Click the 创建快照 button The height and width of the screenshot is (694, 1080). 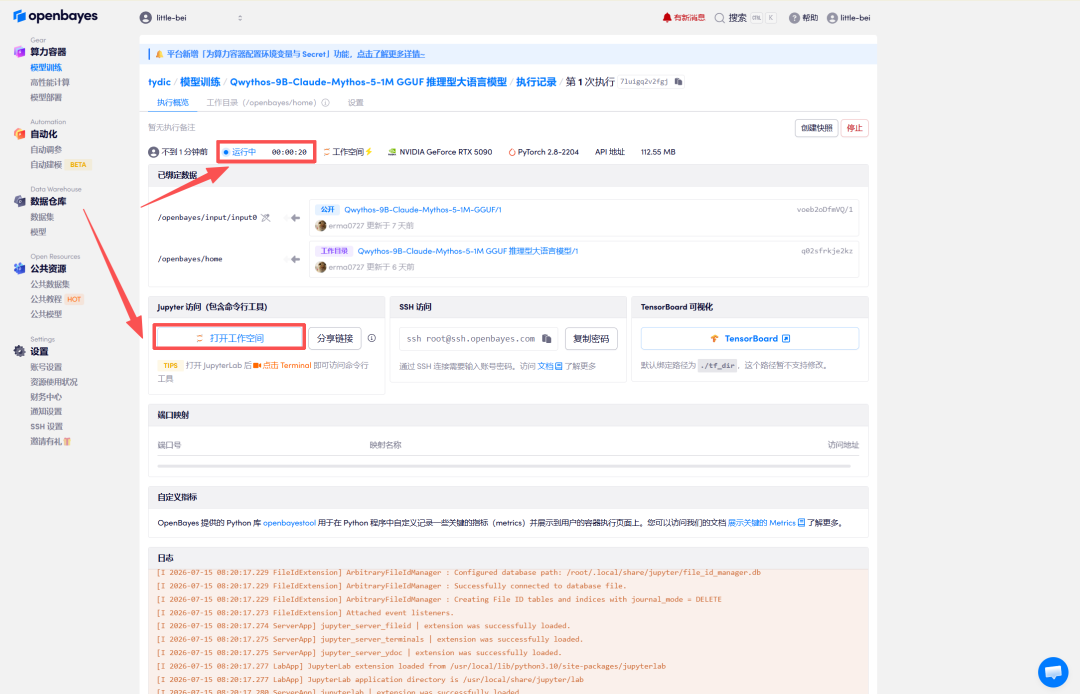(x=816, y=128)
